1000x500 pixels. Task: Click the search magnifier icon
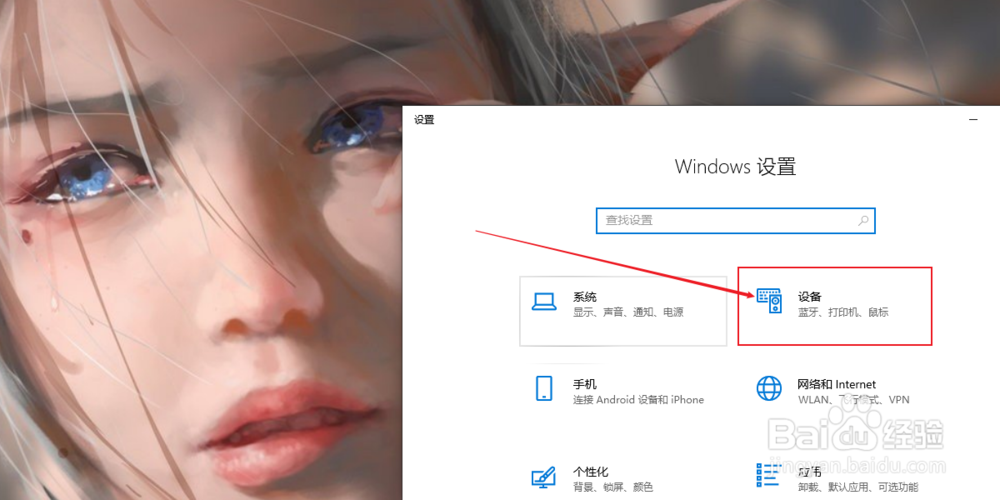coord(863,221)
